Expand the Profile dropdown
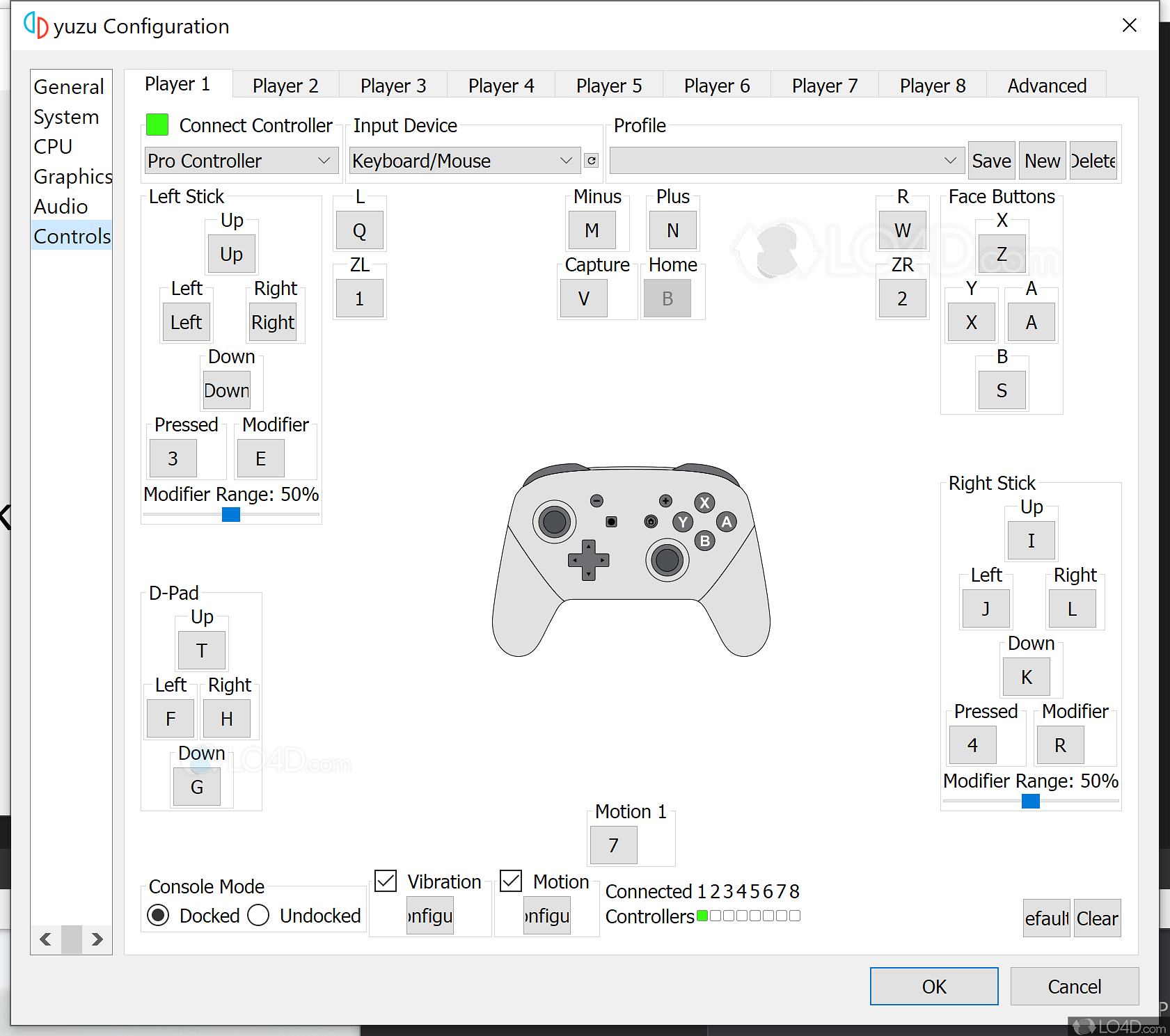 pos(787,161)
